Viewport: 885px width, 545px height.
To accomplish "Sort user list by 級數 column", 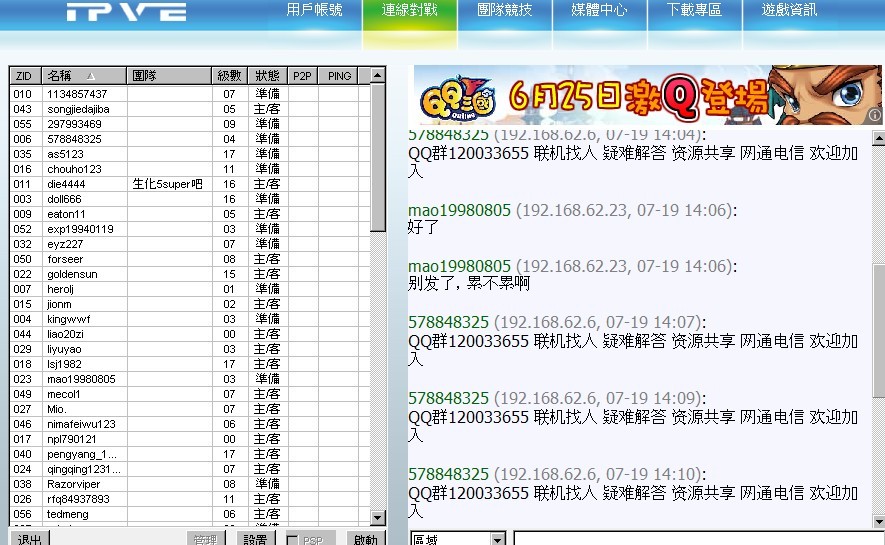I will click(229, 76).
